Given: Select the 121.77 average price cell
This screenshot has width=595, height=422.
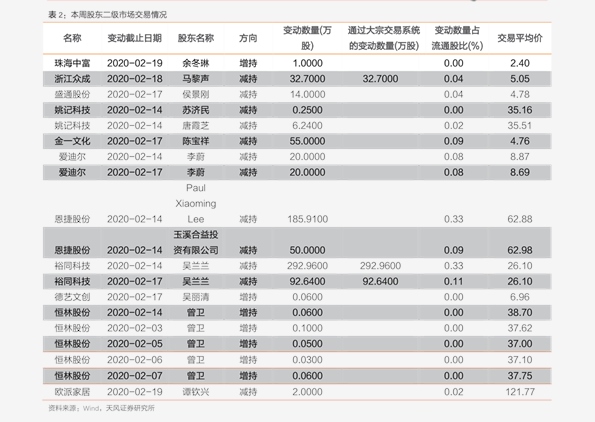Looking at the screenshot, I should (520, 392).
